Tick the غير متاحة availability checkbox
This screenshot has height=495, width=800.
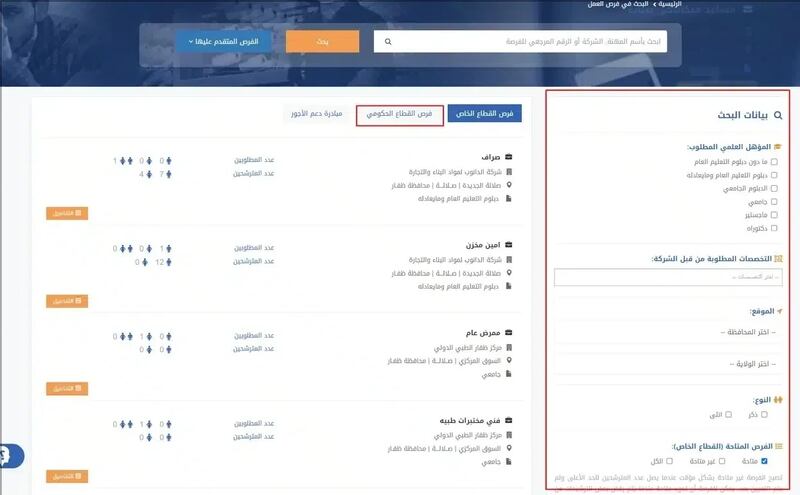722,461
